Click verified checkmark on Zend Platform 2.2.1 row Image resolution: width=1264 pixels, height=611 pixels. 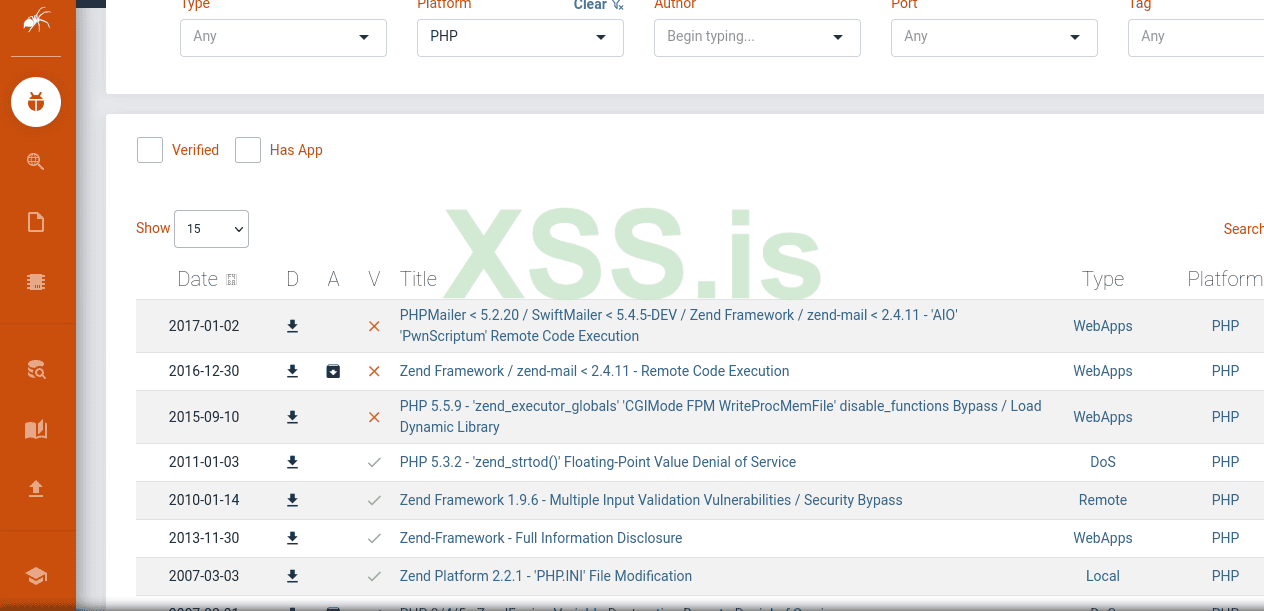coord(374,576)
